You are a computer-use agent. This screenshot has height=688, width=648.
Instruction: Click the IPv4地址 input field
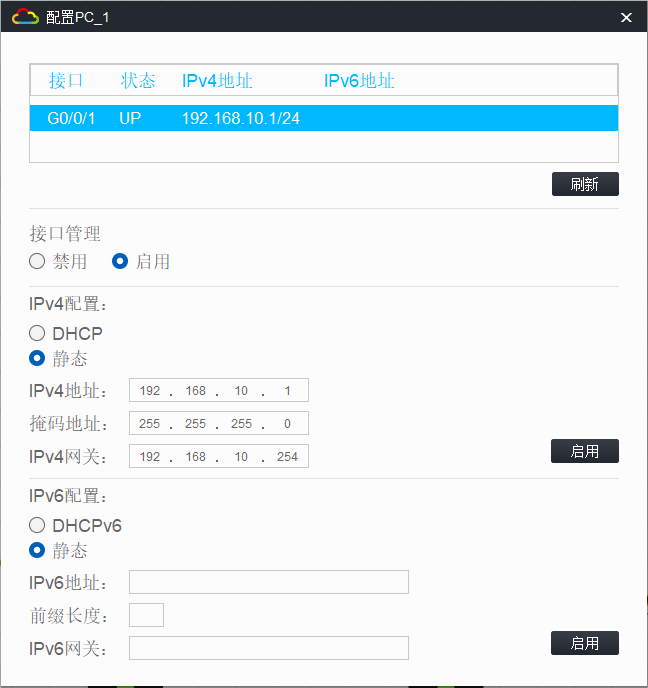(x=219, y=391)
